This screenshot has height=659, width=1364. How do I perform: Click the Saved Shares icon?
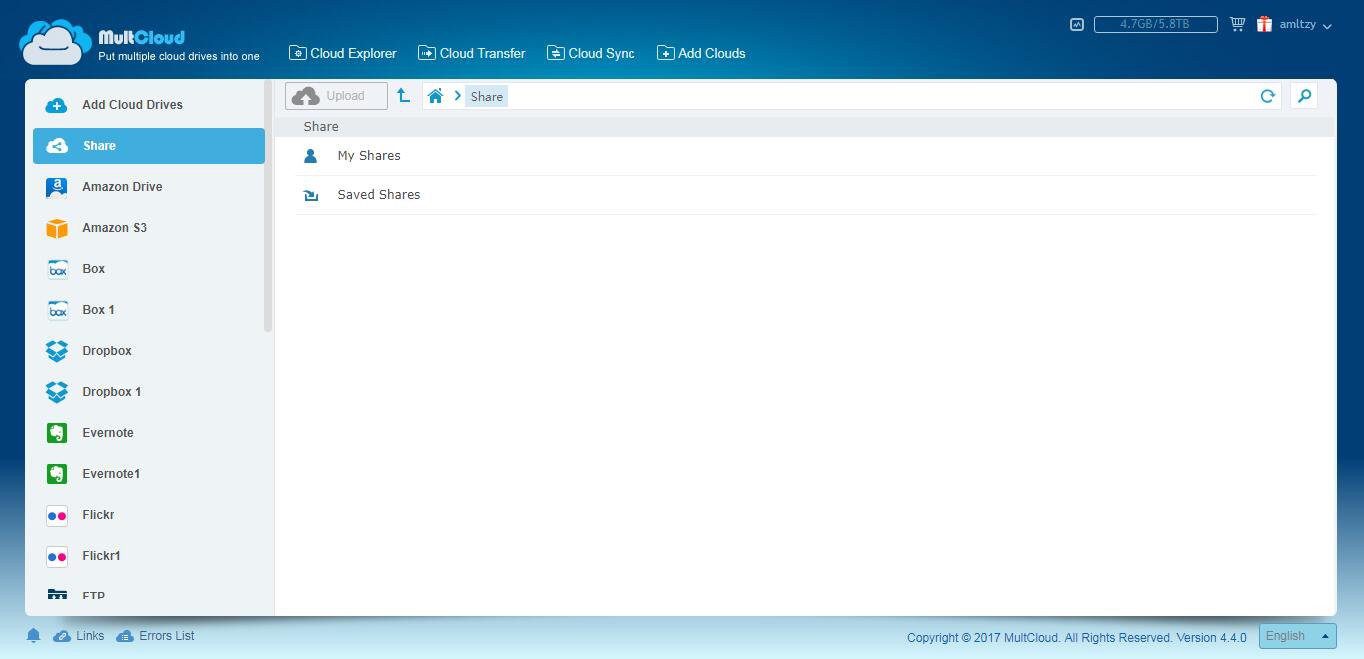[311, 195]
